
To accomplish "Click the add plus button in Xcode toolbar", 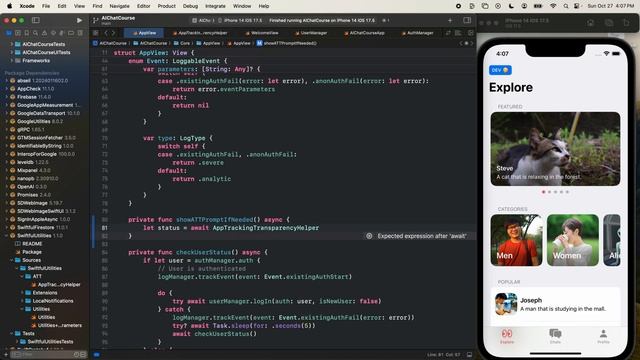I will coord(450,20).
